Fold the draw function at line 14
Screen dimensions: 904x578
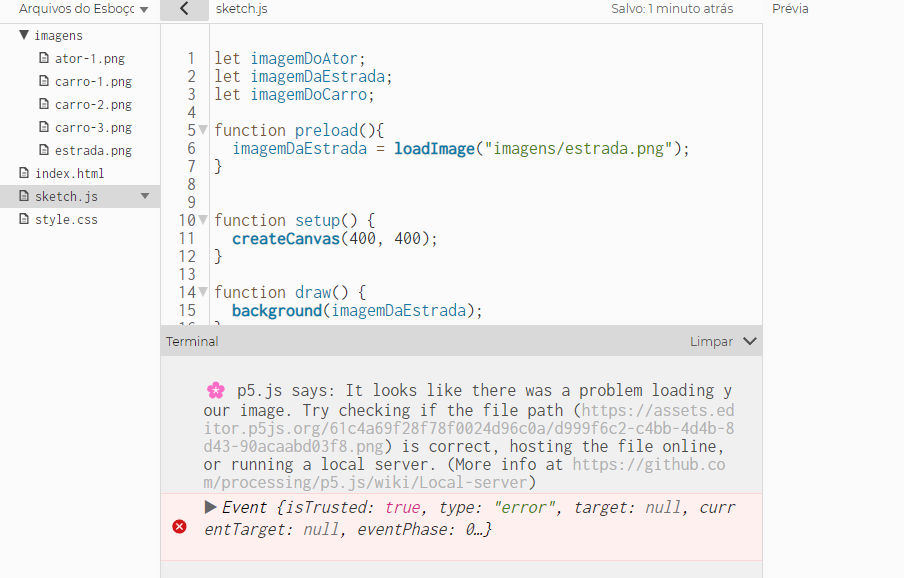click(x=203, y=292)
